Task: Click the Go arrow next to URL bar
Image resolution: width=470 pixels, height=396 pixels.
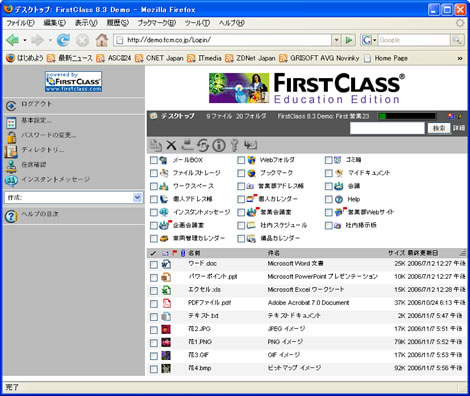Action: click(x=349, y=40)
